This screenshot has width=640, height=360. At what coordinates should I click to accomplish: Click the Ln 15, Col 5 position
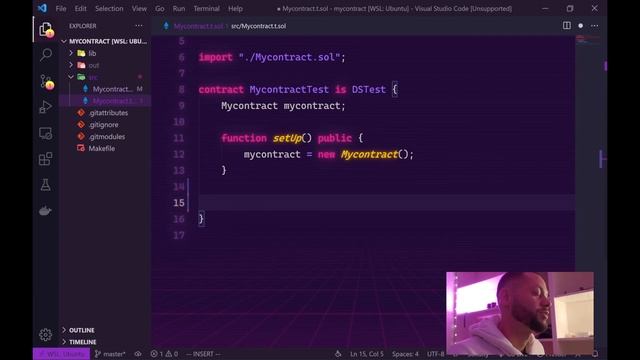click(x=367, y=354)
